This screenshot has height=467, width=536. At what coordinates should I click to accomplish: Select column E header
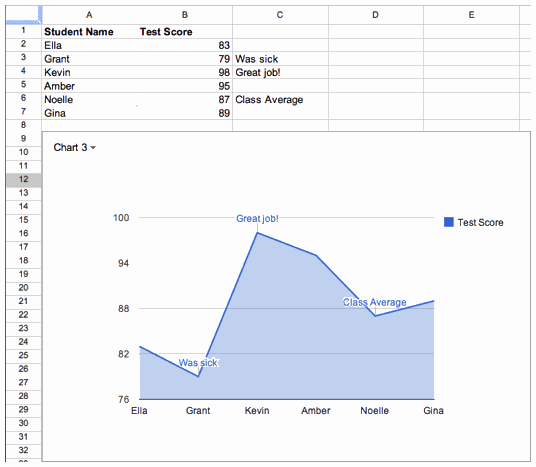click(x=471, y=15)
